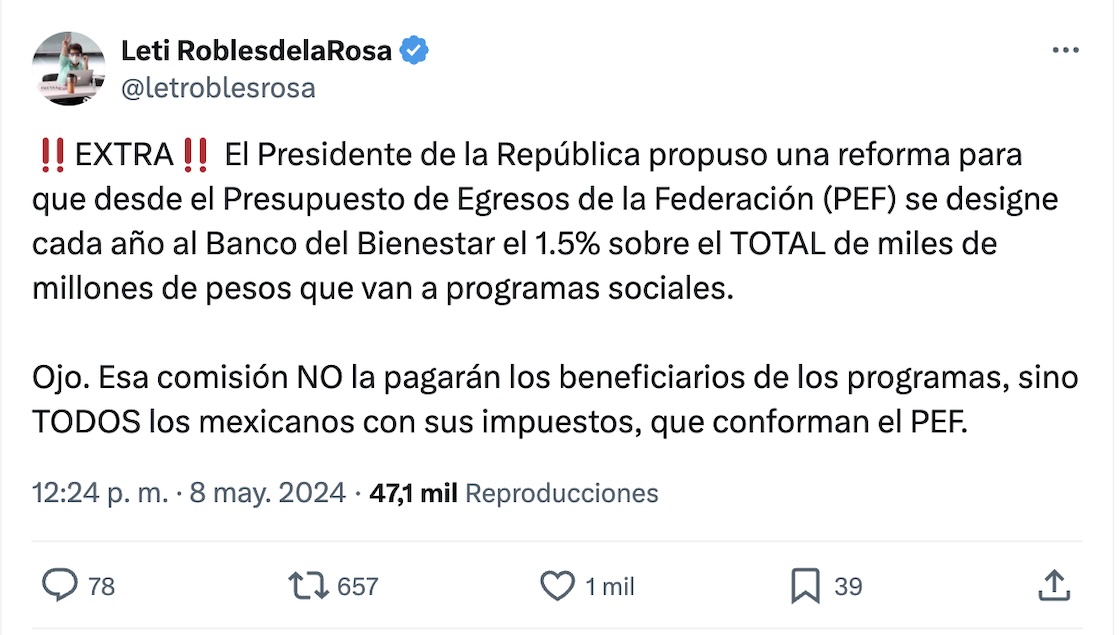Click the repost count of 657

(358, 586)
